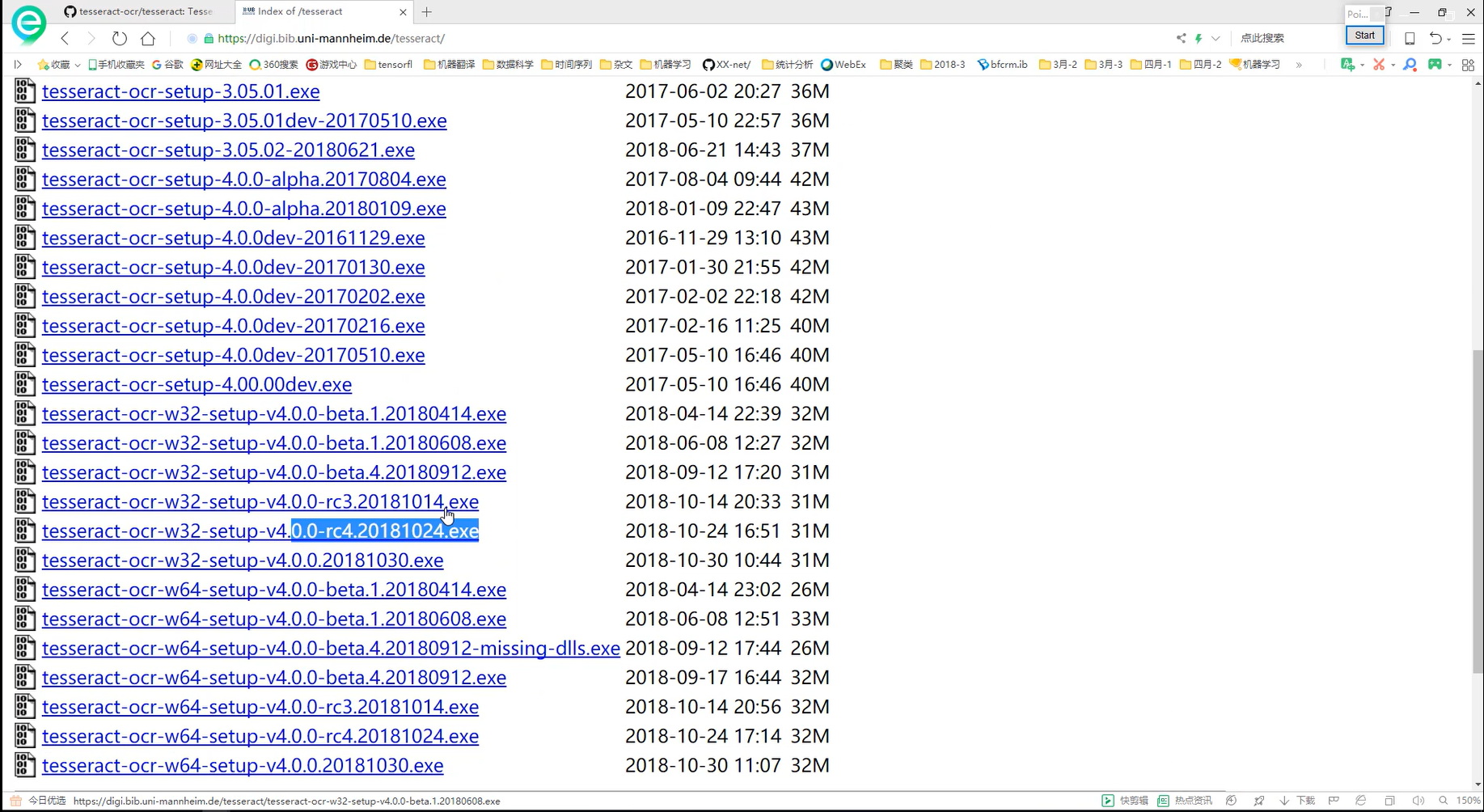Close the 'Index of /tesseract' tab
The width and height of the screenshot is (1484, 812).
tap(404, 11)
